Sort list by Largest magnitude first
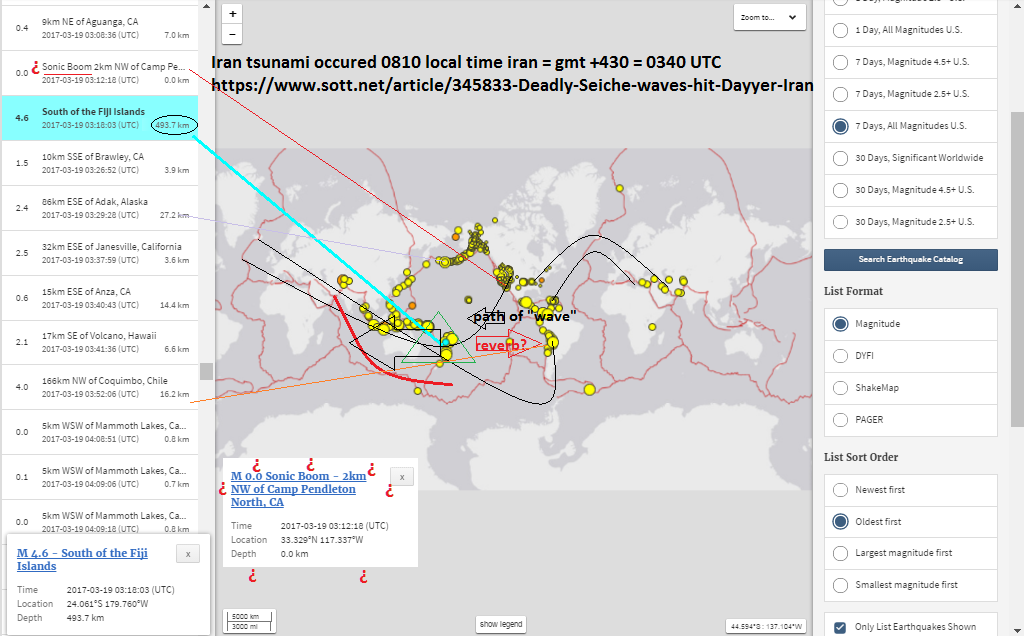1024x636 pixels. coord(910,553)
